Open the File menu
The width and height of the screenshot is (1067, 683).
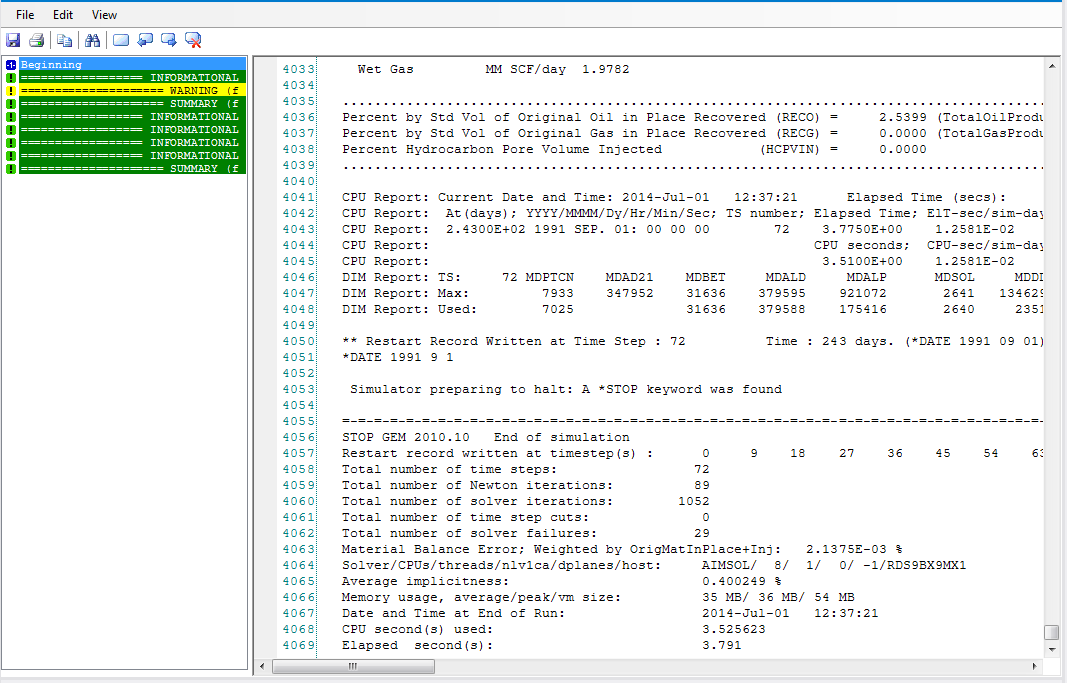point(25,15)
